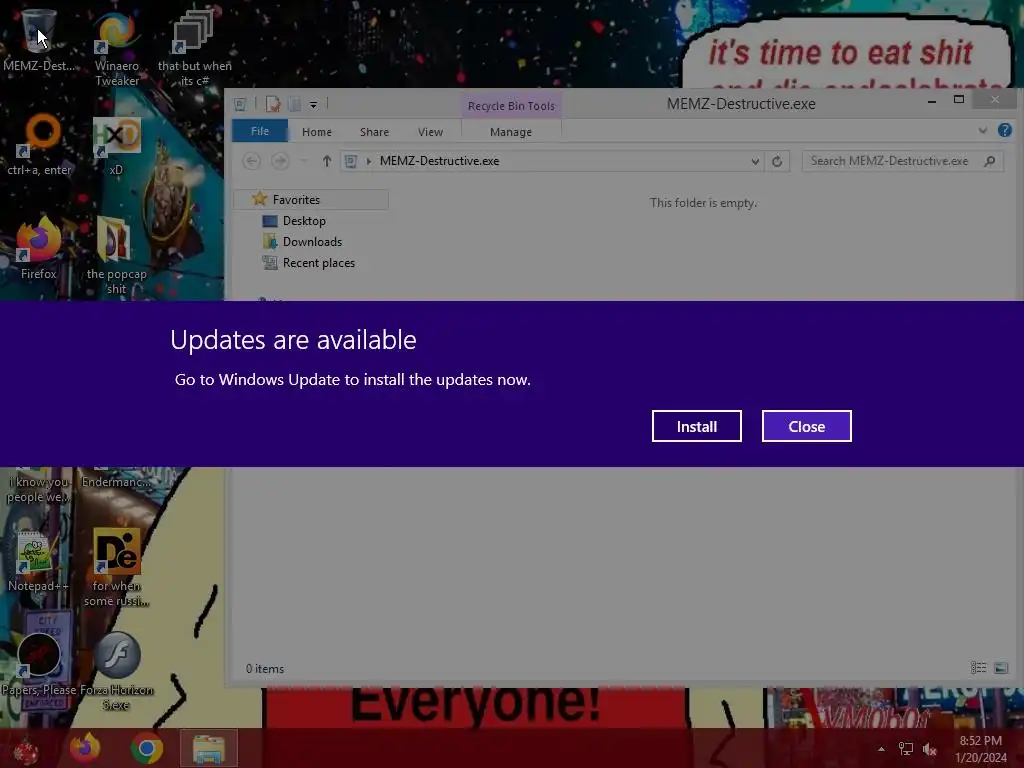1024x768 pixels.
Task: Switch to the View ribbon tab
Action: [430, 132]
